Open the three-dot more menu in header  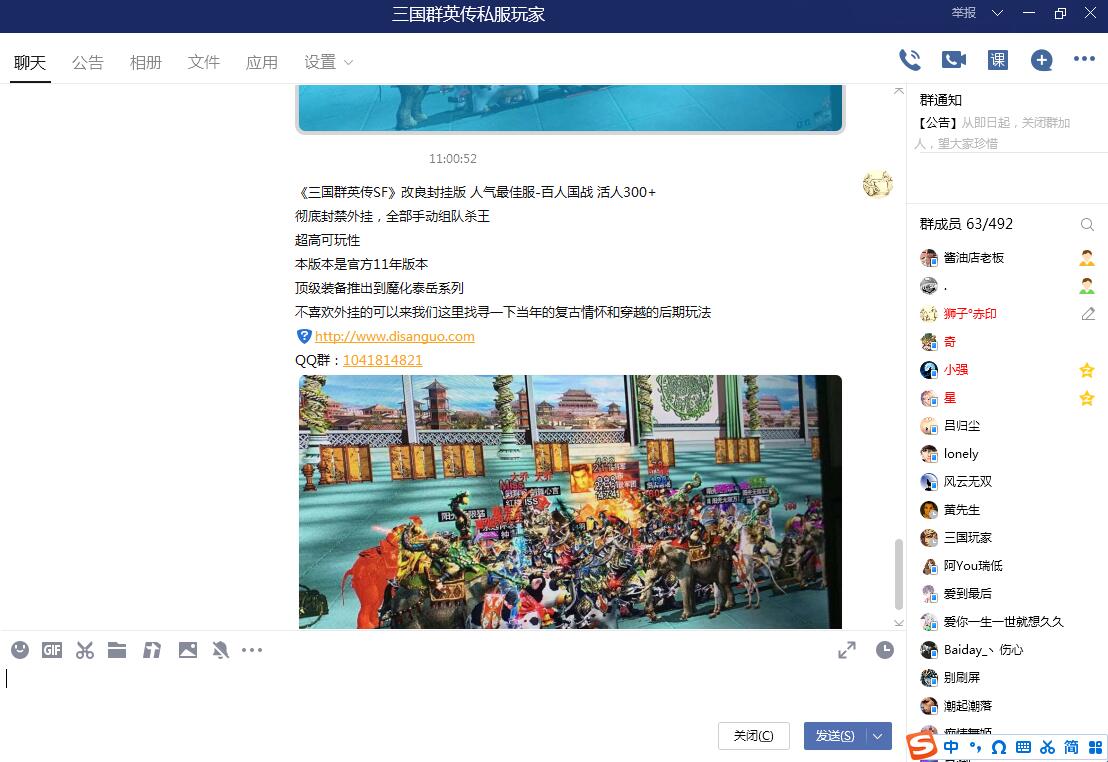coord(1084,59)
